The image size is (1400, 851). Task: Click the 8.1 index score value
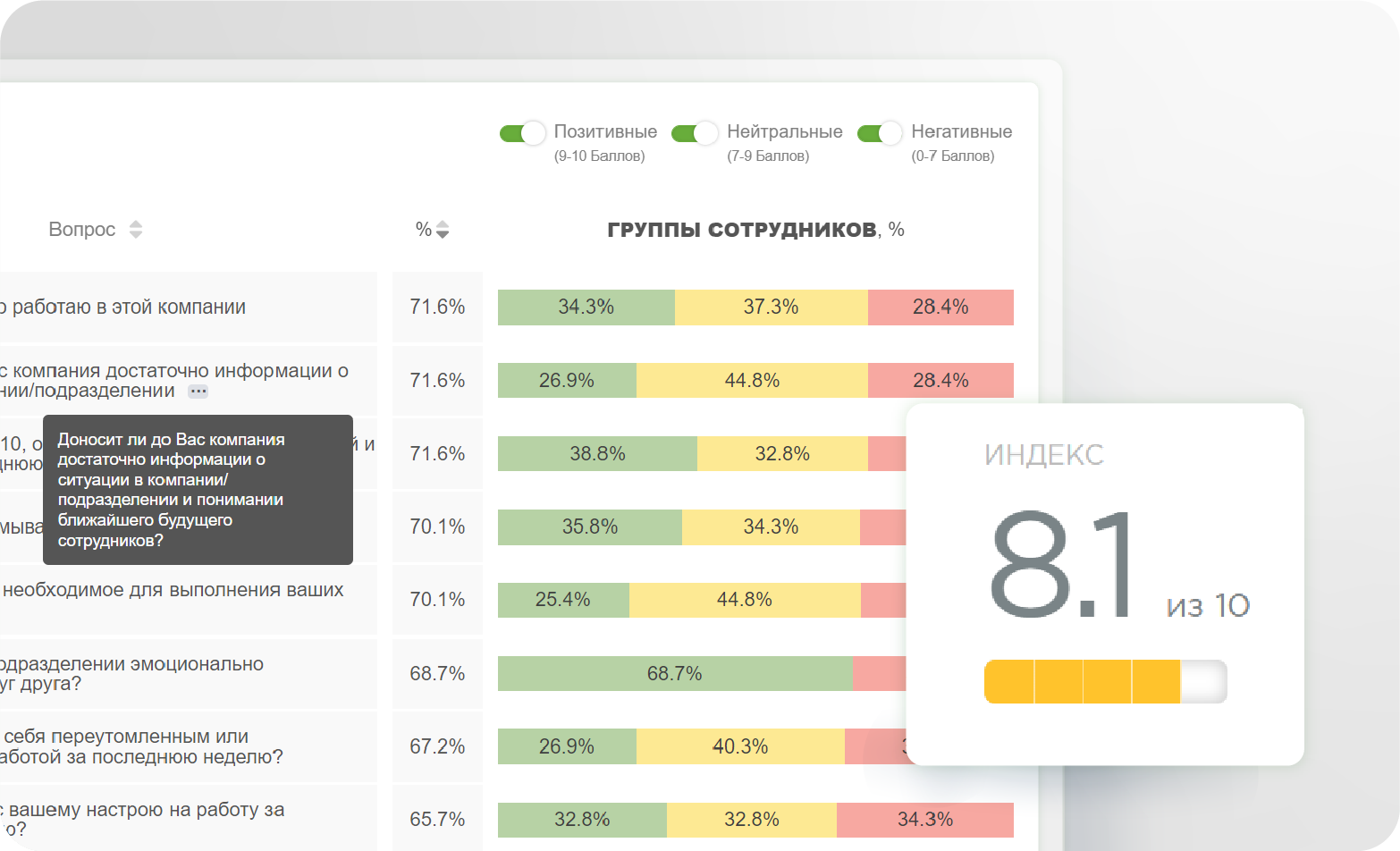click(1061, 565)
